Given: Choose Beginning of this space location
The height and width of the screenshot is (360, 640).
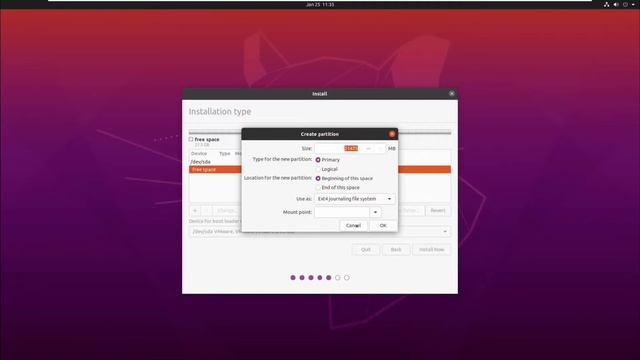Looking at the screenshot, I should [318, 178].
